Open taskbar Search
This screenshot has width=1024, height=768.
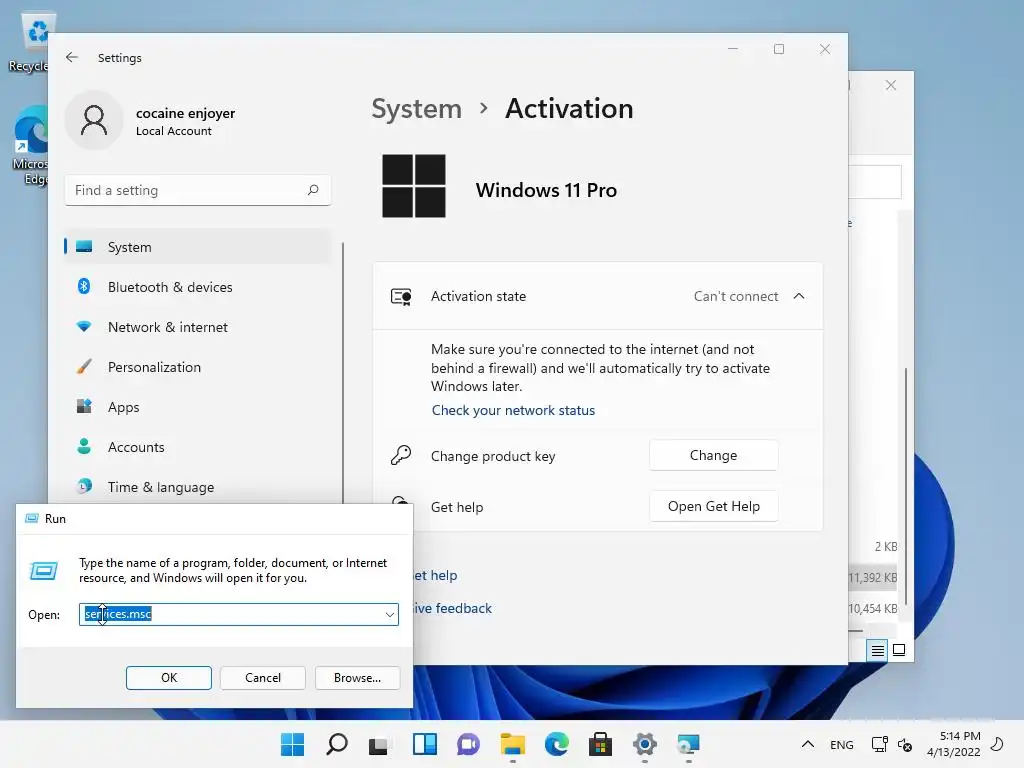click(337, 744)
